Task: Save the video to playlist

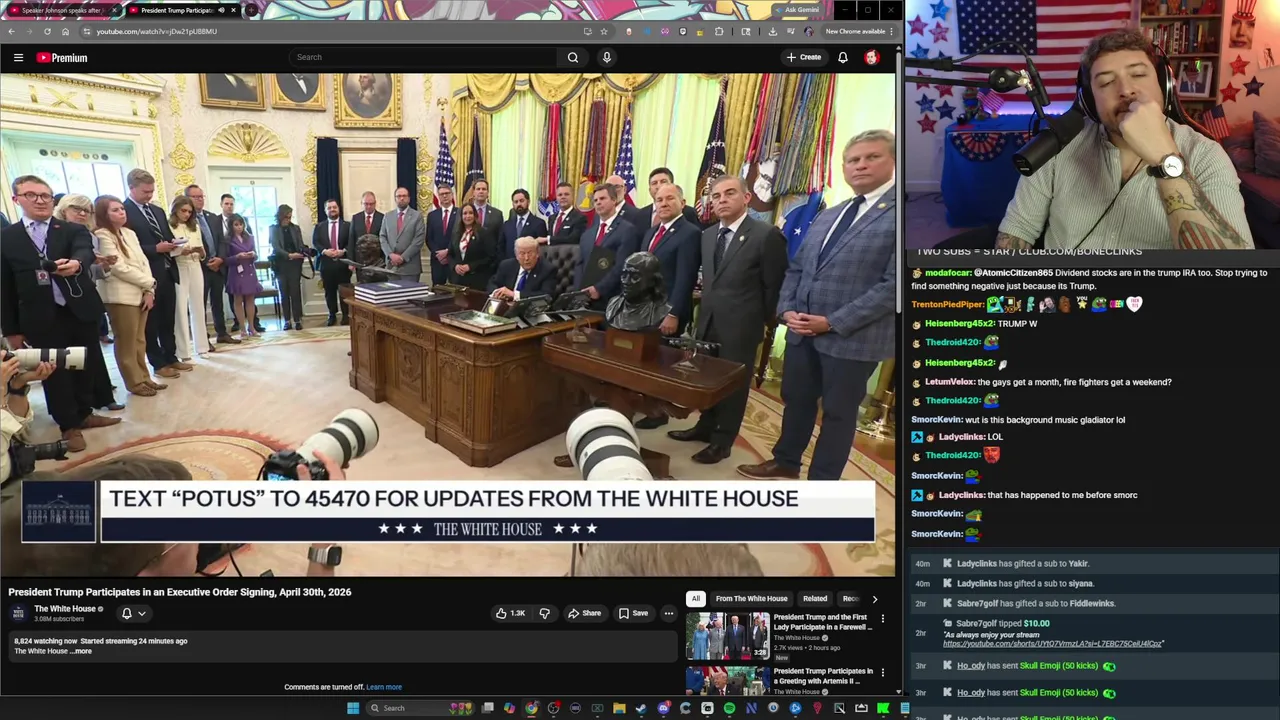Action: point(633,613)
